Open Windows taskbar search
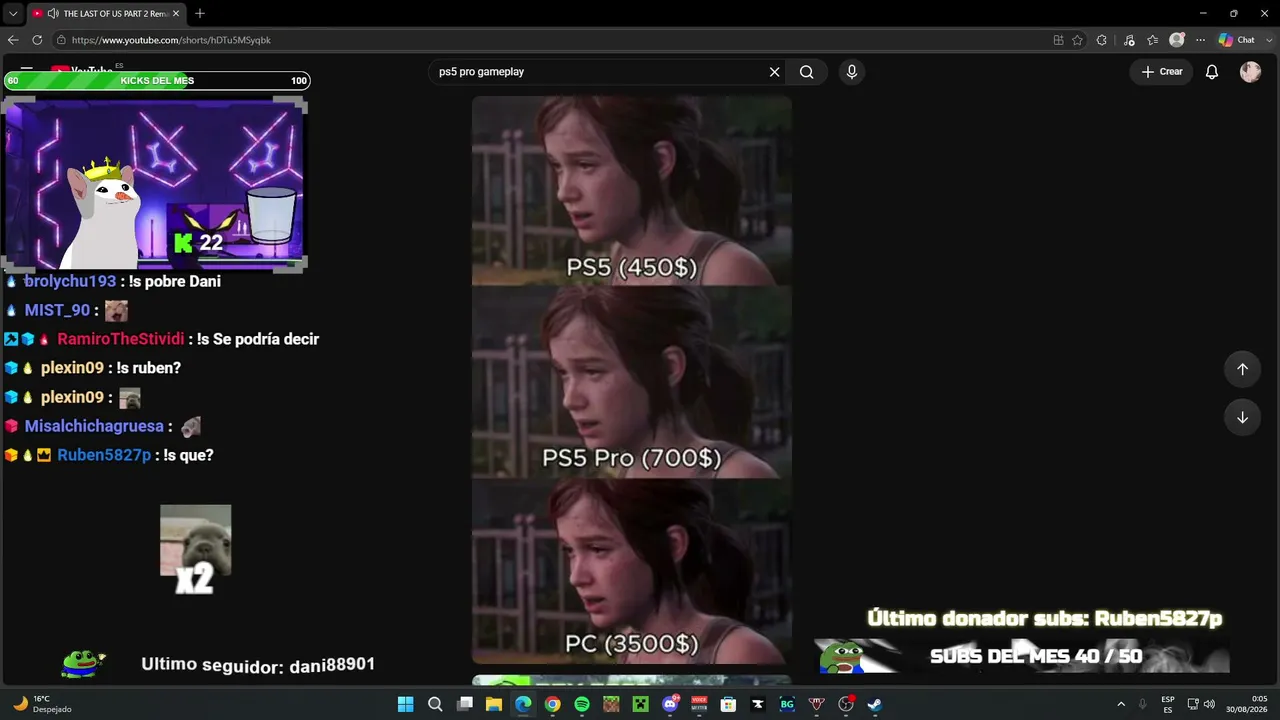The width and height of the screenshot is (1280, 720). (x=435, y=704)
